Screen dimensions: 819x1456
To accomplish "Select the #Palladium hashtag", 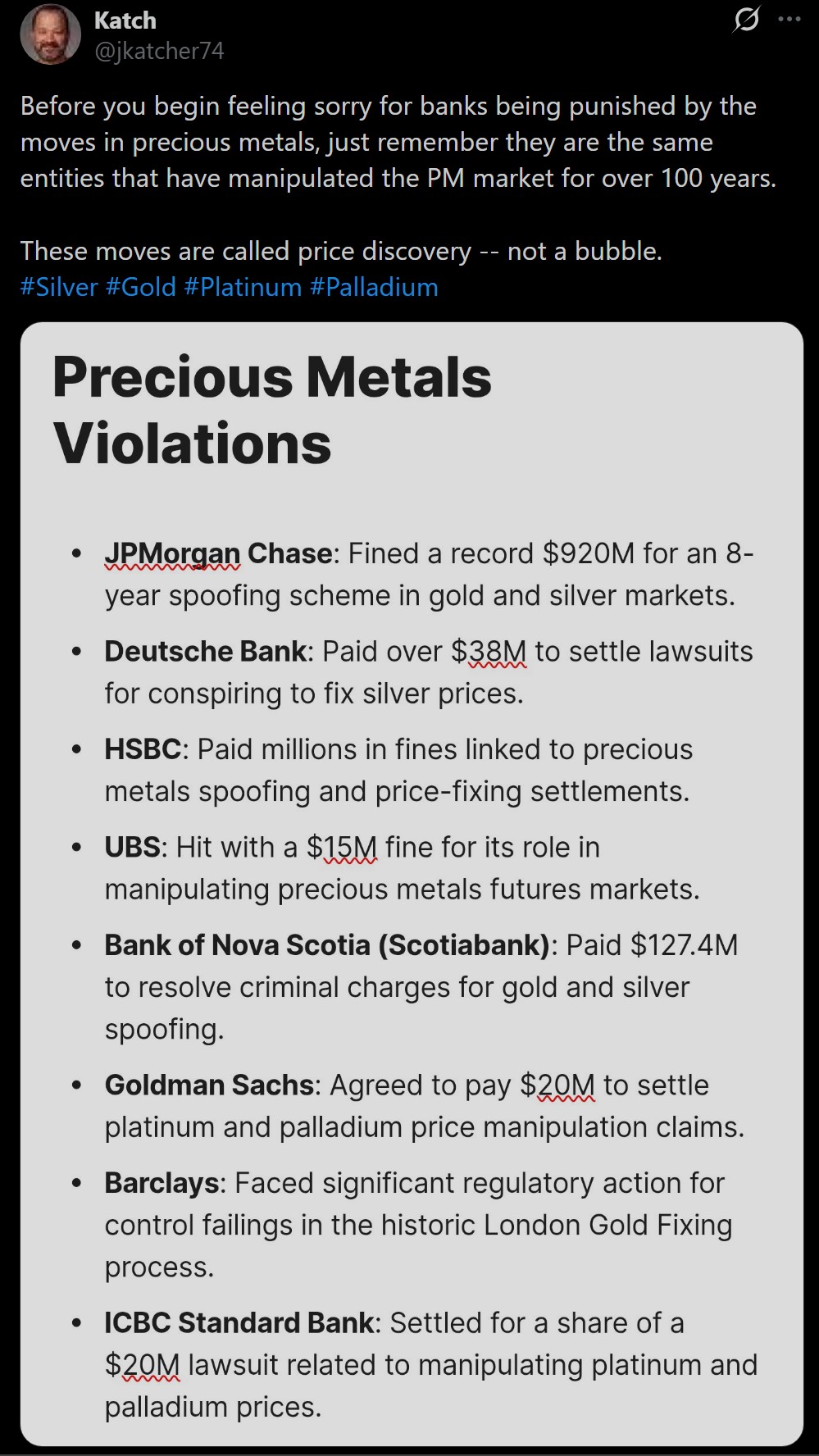I will click(x=374, y=287).
